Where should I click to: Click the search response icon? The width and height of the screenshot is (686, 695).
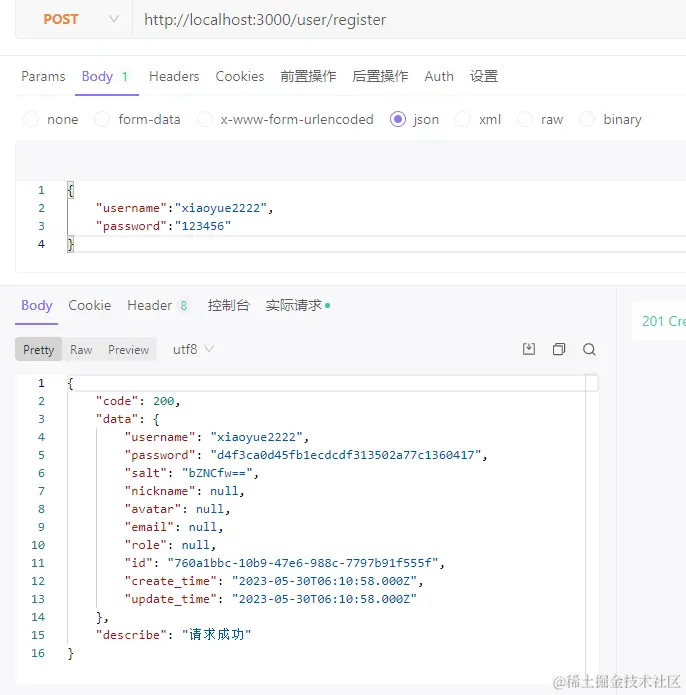589,349
